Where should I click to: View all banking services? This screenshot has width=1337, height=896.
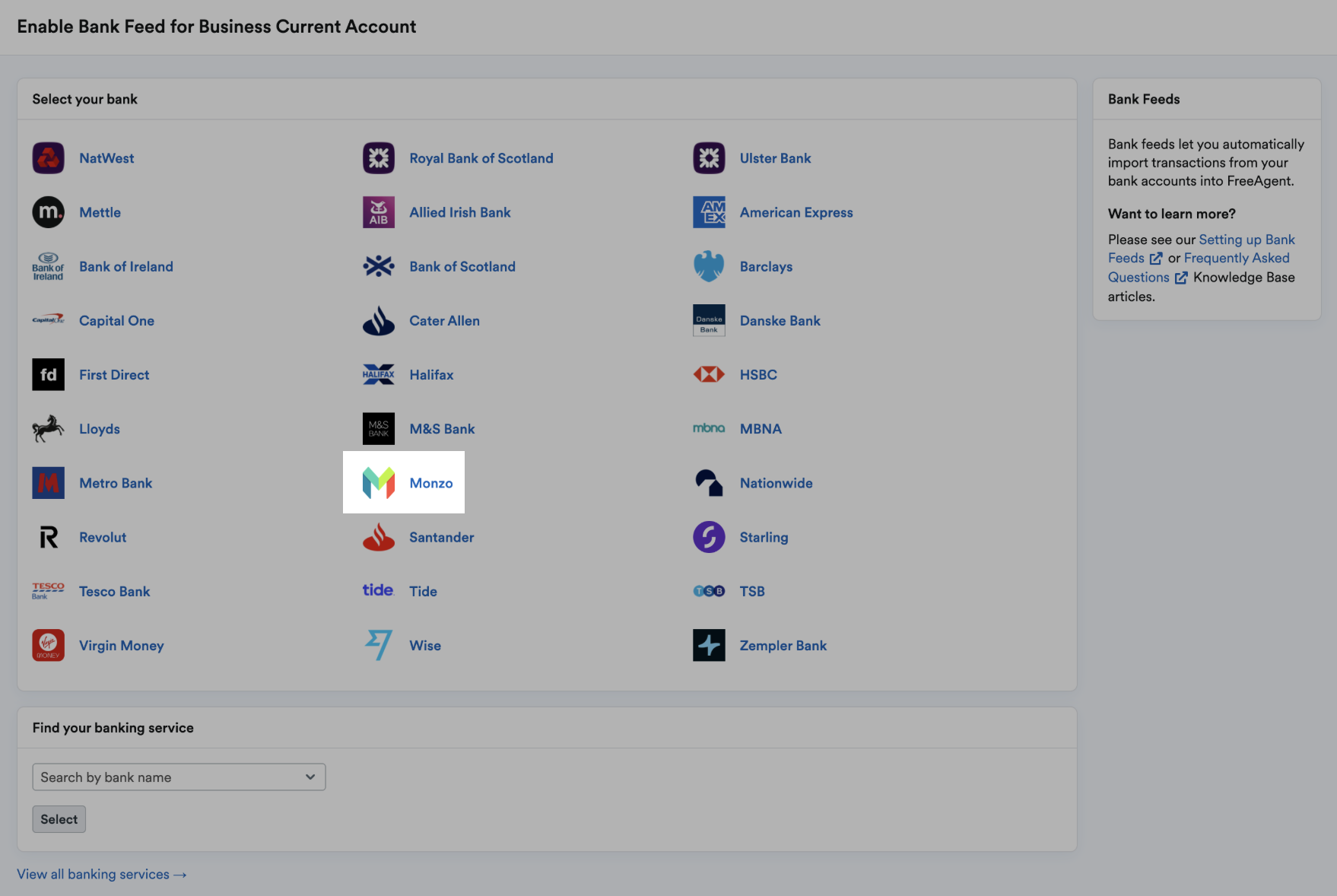tap(101, 874)
